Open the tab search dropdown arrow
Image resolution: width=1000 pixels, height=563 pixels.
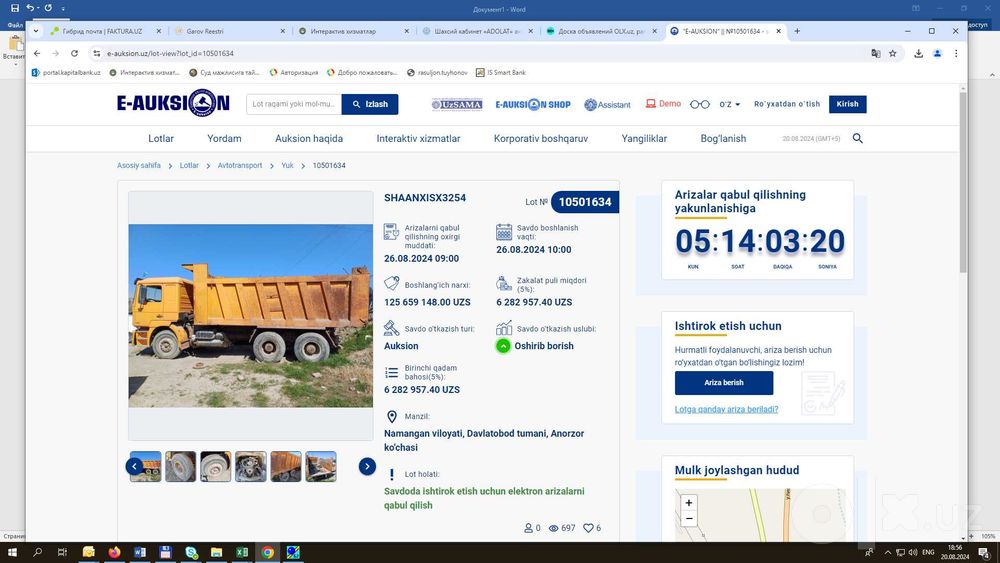[x=36, y=31]
